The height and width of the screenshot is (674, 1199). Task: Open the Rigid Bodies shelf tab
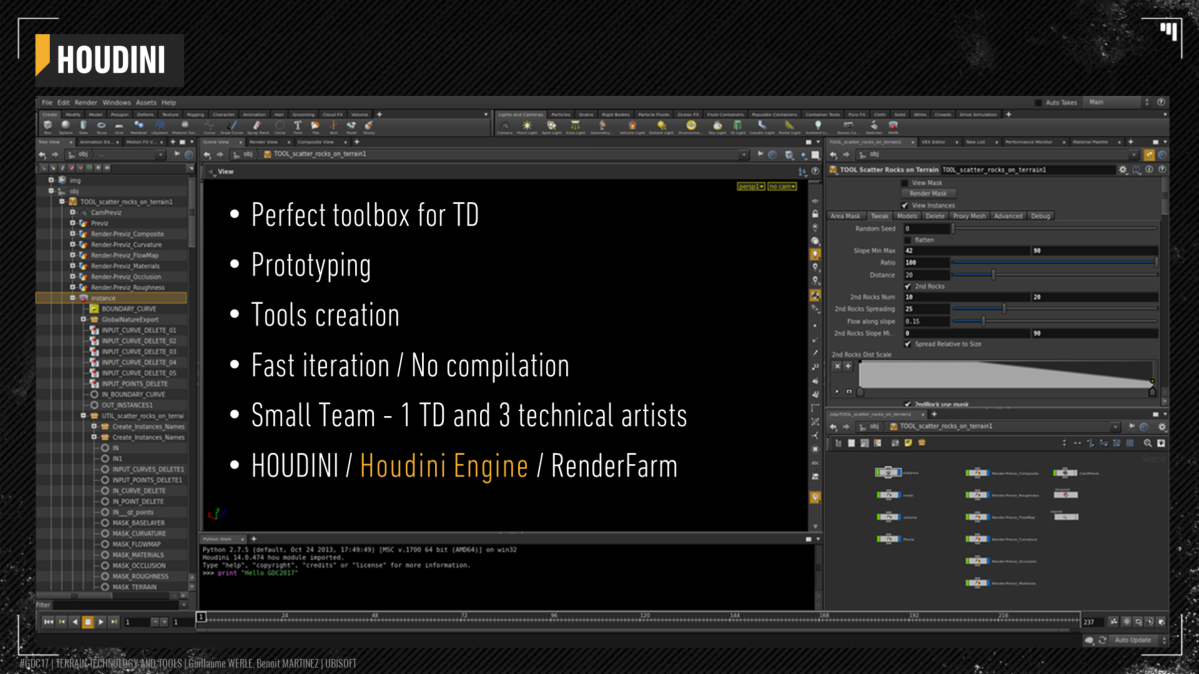(615, 115)
